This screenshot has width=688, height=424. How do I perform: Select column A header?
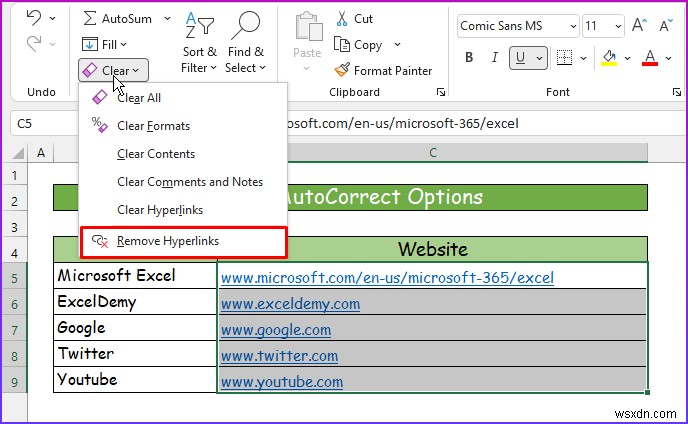point(41,153)
